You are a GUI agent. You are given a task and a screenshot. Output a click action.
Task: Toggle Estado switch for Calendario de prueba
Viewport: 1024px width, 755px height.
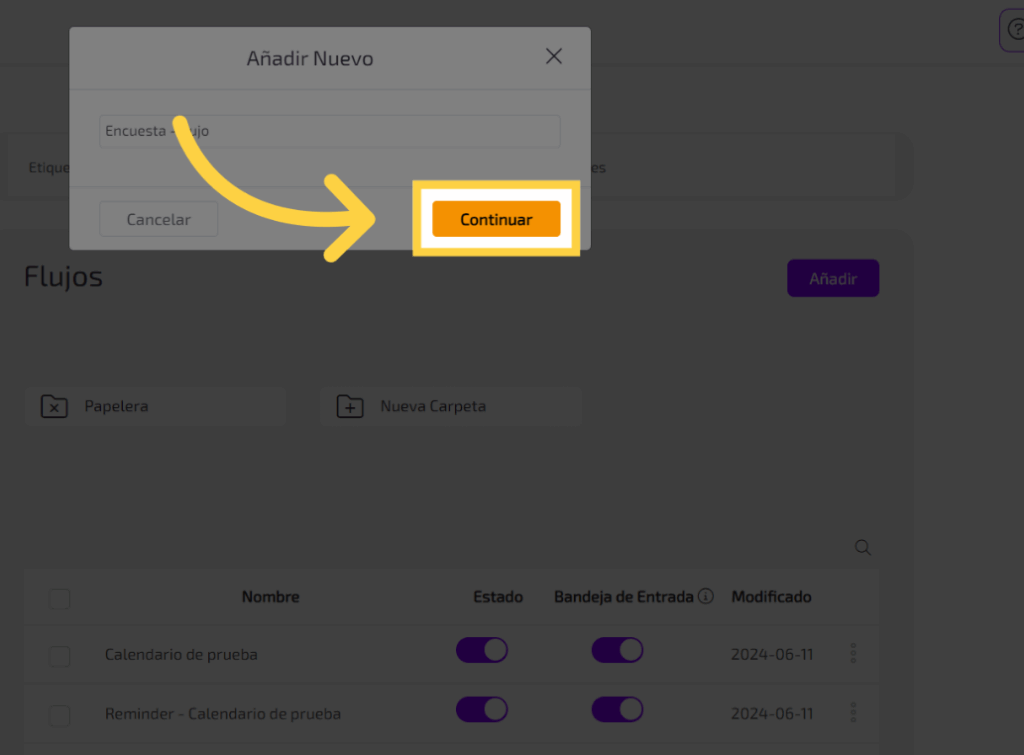482,651
